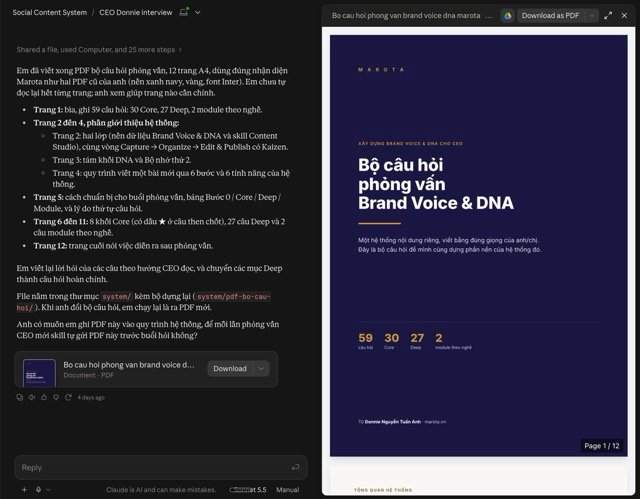Click the PDF preview file title
The width and height of the screenshot is (640, 499).
(x=406, y=16)
